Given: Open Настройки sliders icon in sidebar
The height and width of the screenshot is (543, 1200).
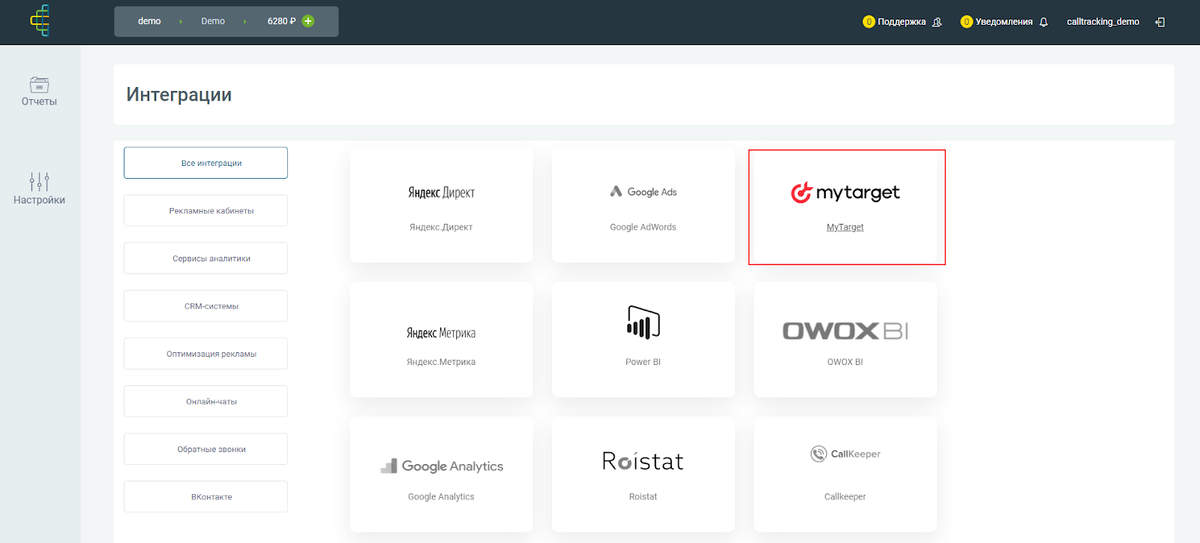Looking at the screenshot, I should point(39,180).
